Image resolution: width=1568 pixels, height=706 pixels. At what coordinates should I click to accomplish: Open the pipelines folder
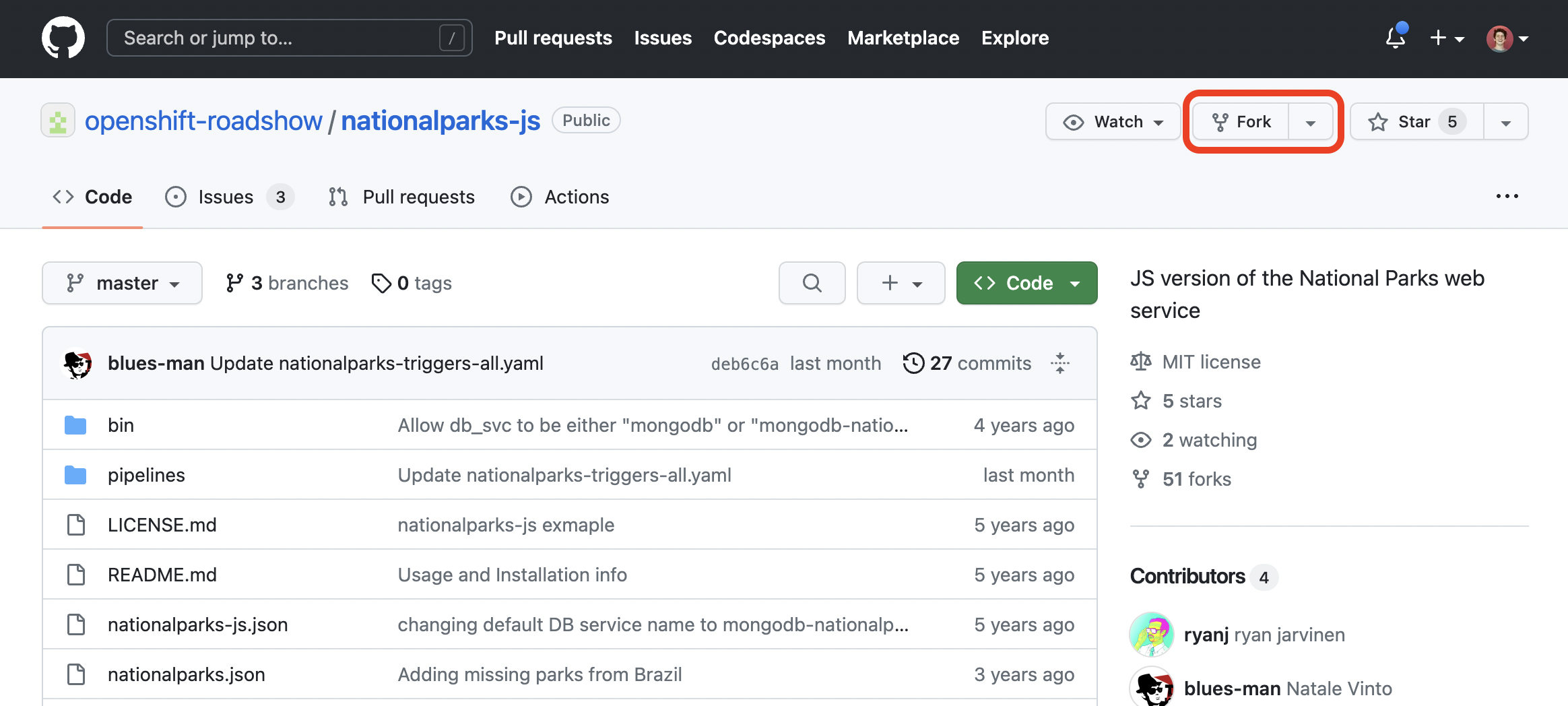tap(146, 475)
